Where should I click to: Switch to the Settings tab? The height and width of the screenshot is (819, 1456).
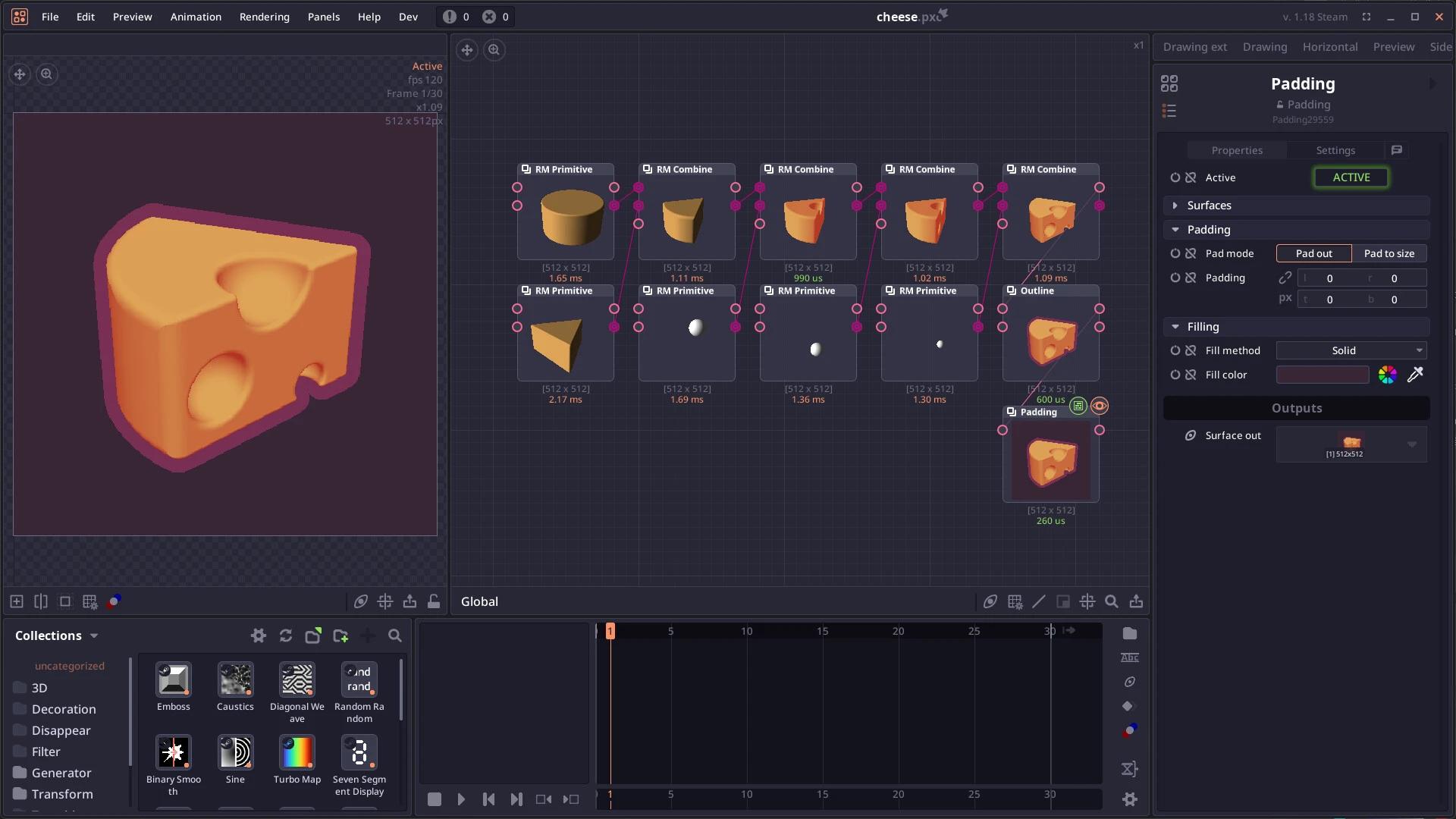coord(1335,150)
